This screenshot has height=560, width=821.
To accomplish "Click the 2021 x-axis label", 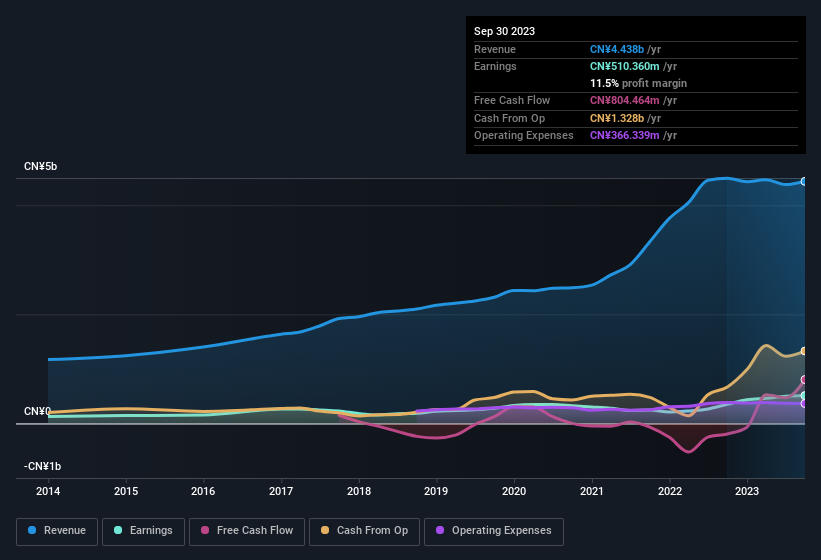I will (x=592, y=491).
